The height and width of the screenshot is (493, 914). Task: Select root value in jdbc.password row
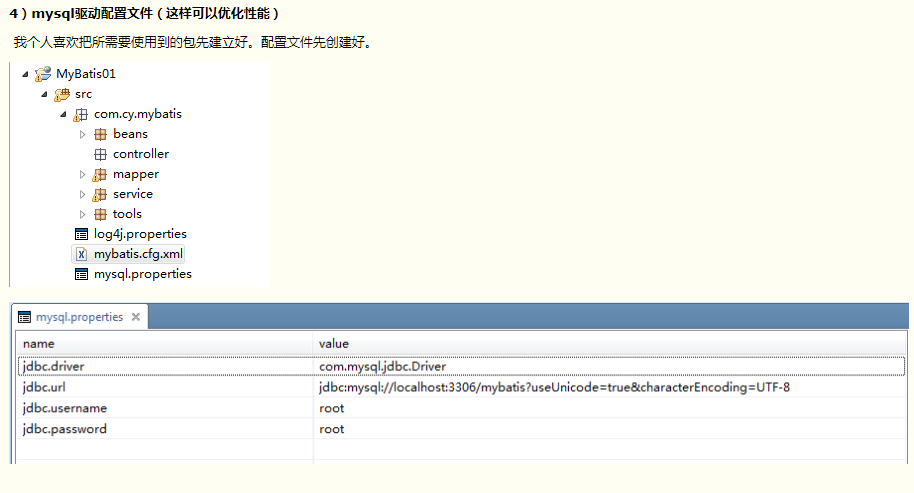click(610, 429)
